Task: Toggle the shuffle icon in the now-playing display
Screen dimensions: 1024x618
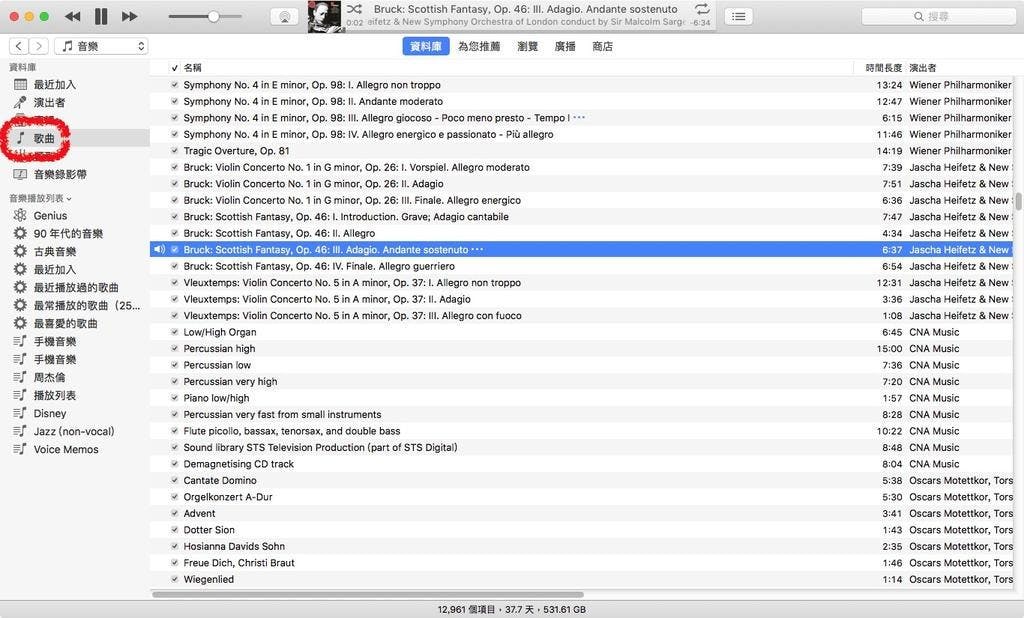Action: 354,9
